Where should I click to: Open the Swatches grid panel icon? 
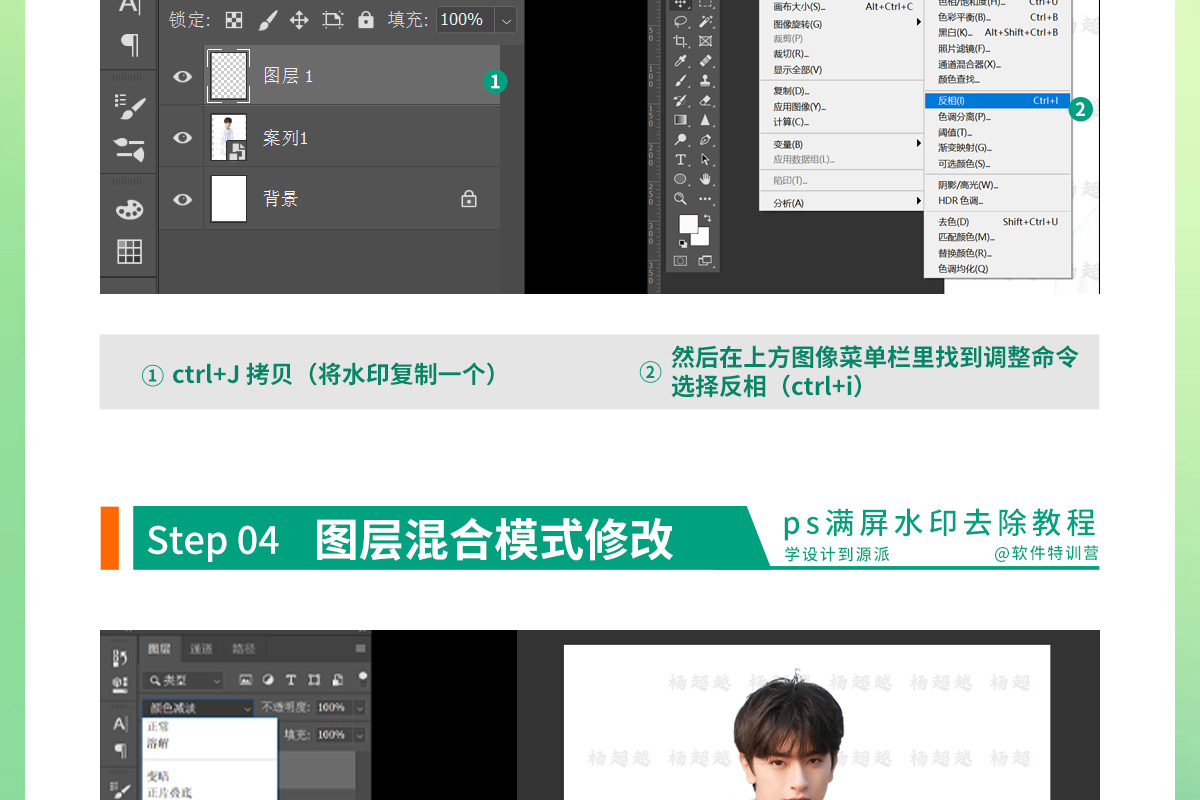pyautogui.click(x=129, y=251)
